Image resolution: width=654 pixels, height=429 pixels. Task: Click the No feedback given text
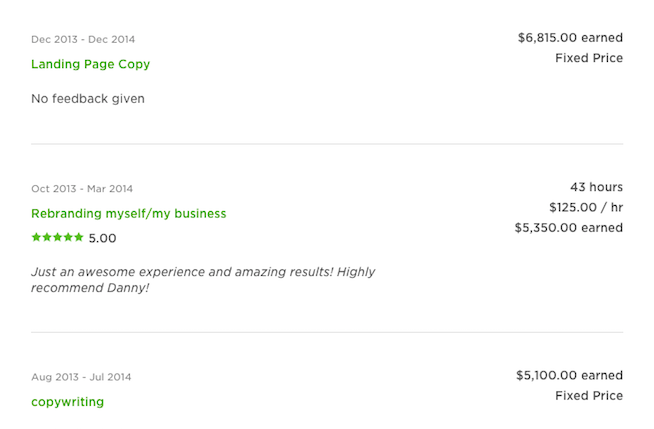click(88, 99)
